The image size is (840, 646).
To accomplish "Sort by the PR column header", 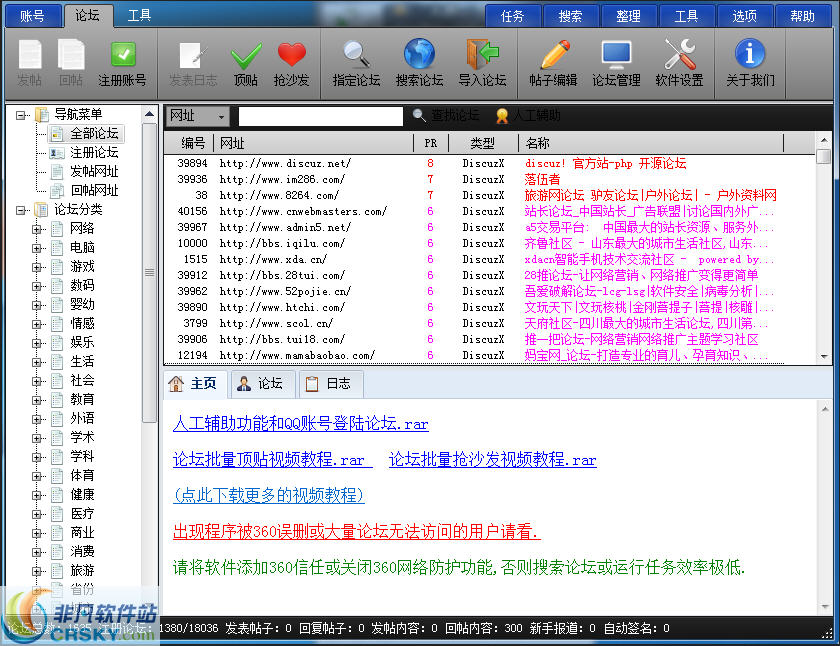I will click(430, 143).
